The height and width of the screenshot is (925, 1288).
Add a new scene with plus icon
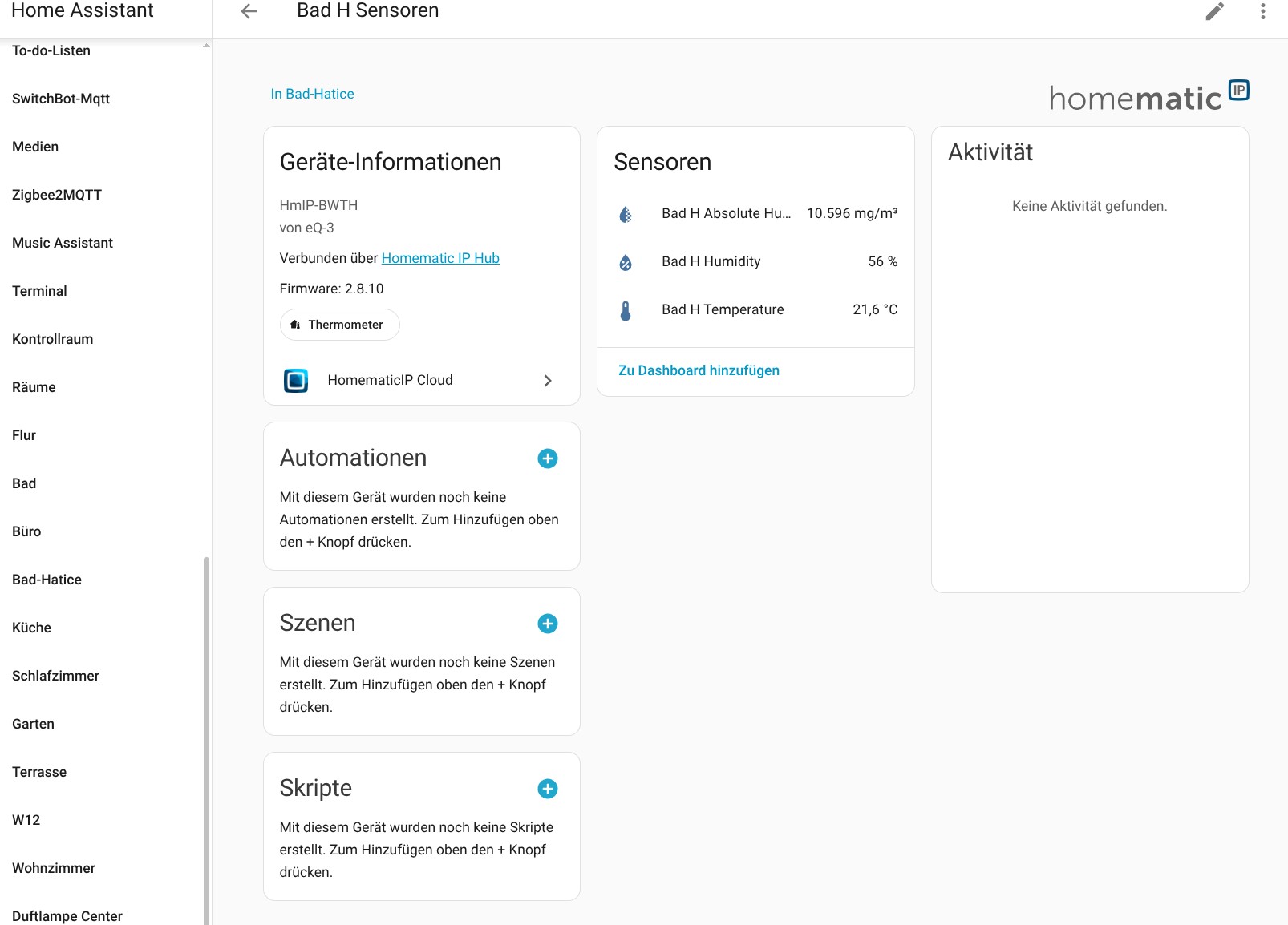point(547,624)
